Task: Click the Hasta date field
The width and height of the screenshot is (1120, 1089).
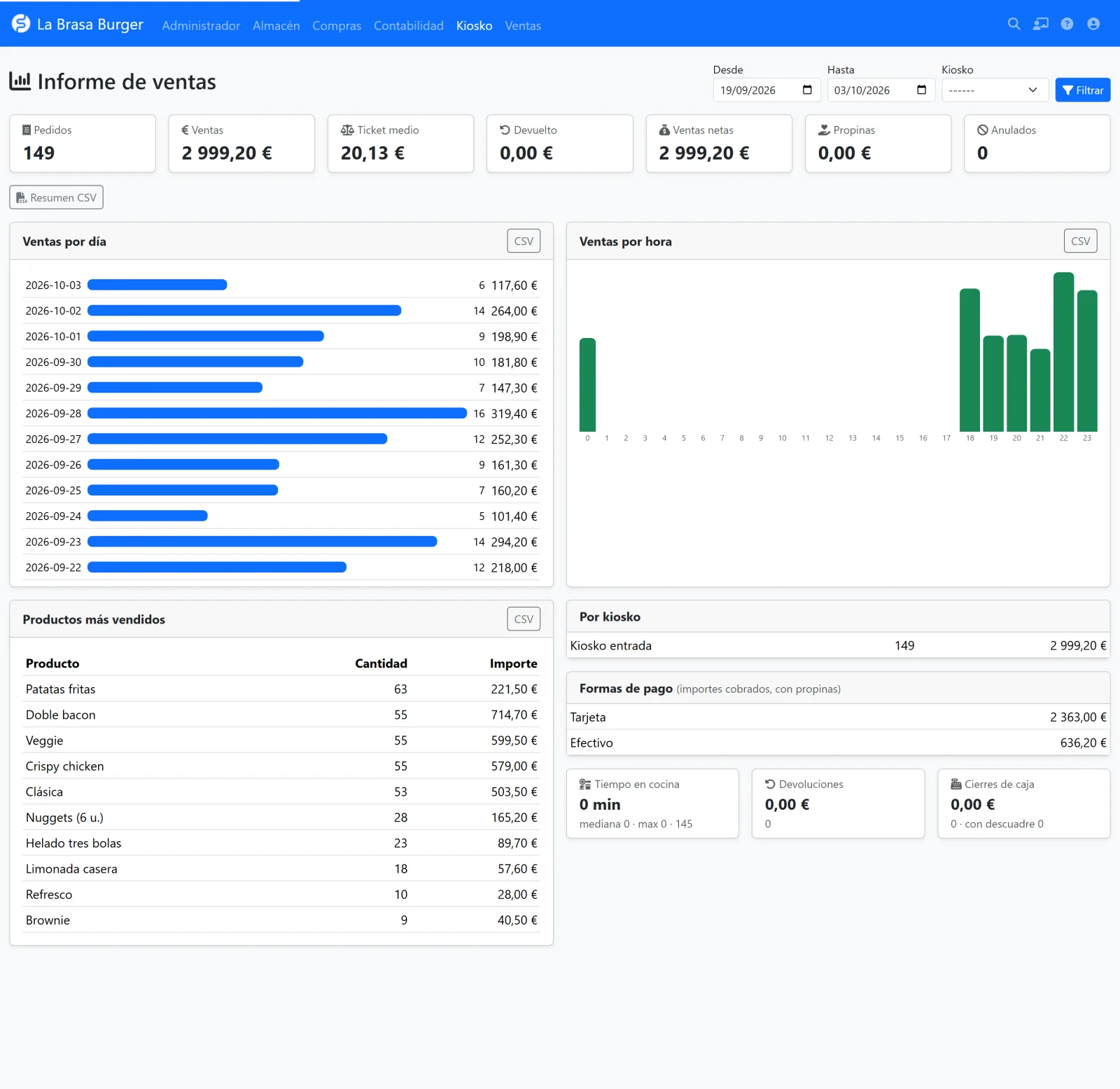Action: pos(881,90)
